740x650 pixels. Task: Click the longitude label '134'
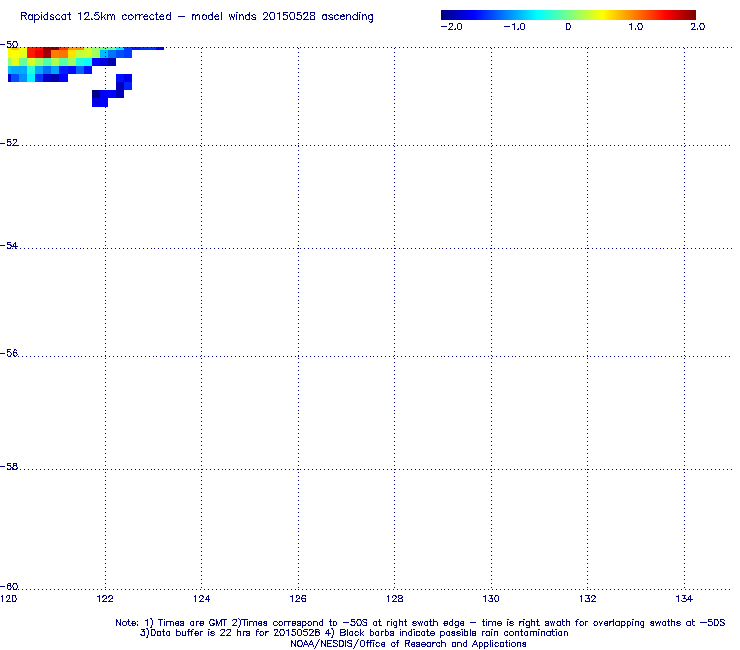click(x=684, y=599)
